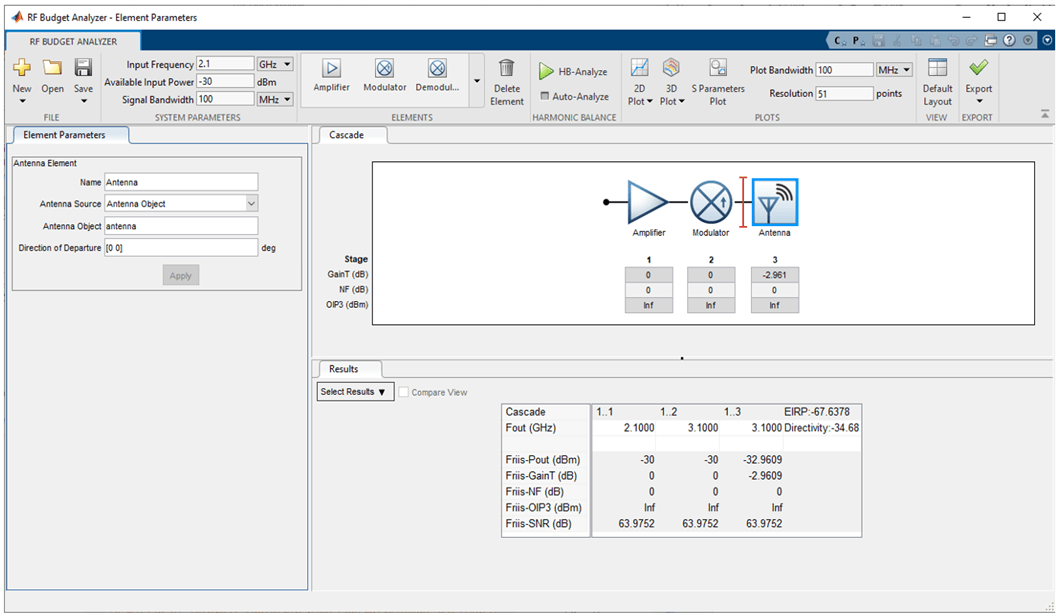The image size is (1056, 616).
Task: Open the Select Results dropdown
Action: pos(355,392)
